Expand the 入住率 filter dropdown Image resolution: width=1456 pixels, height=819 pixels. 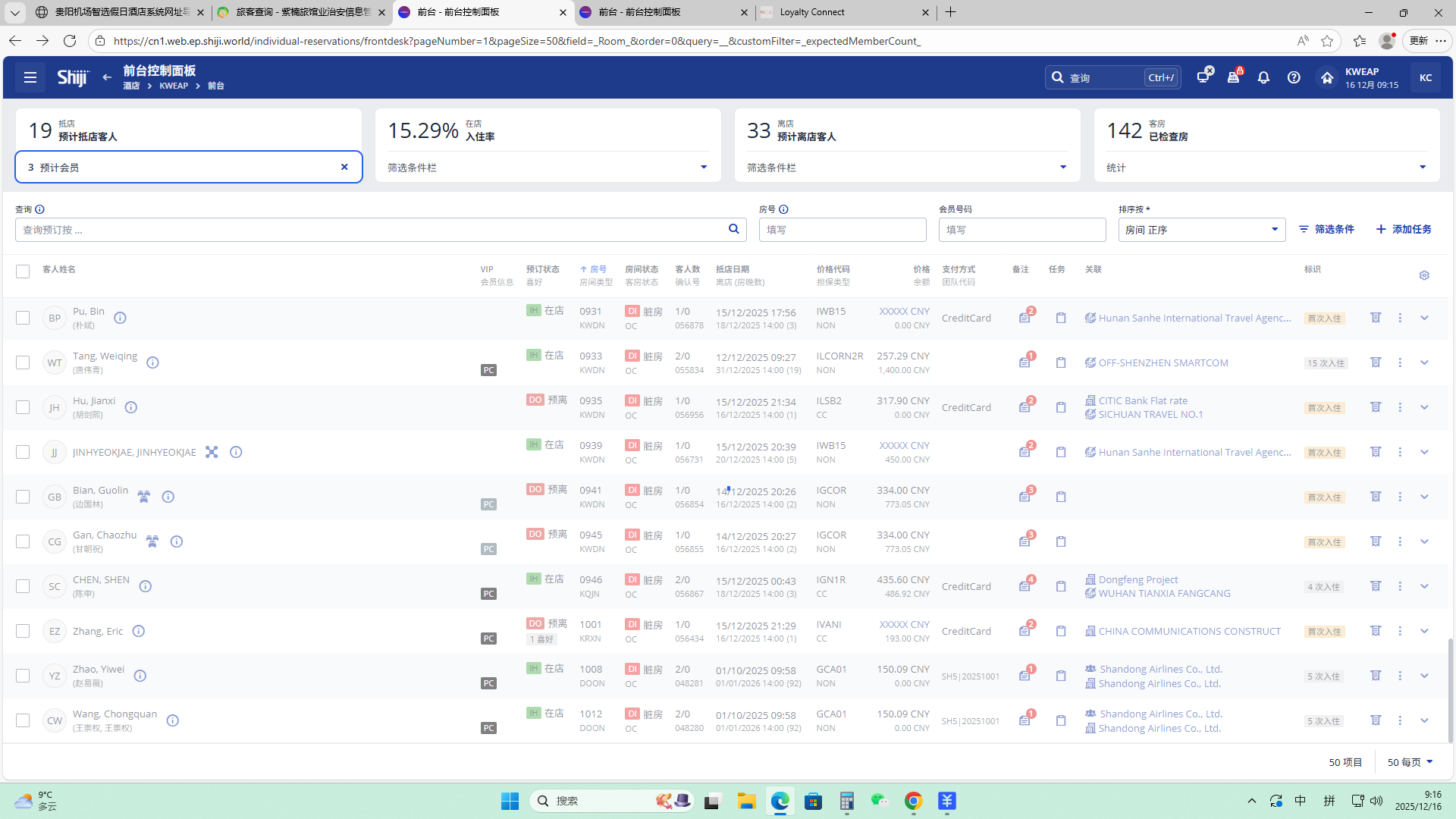click(x=703, y=168)
